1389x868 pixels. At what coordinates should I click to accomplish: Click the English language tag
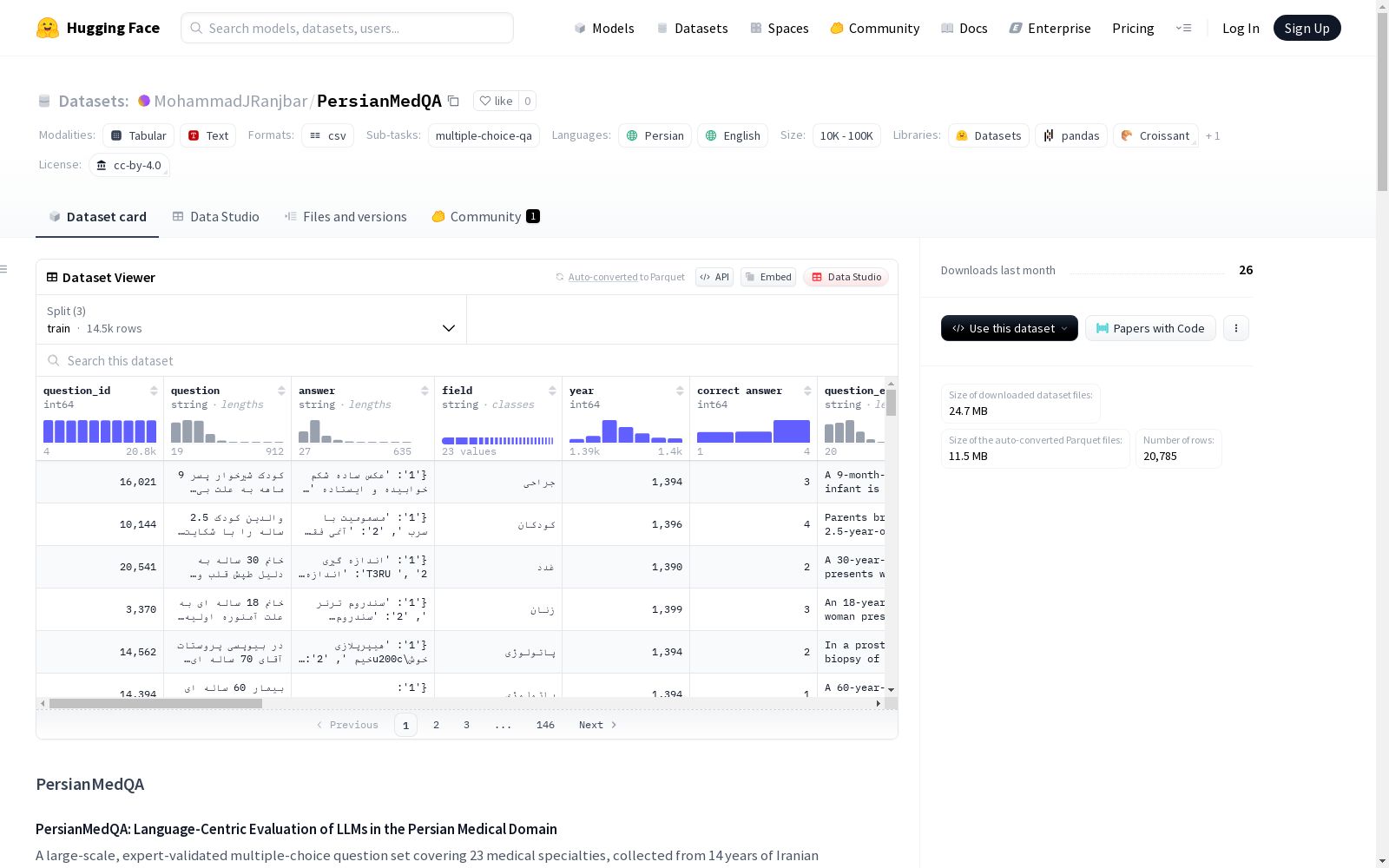733,135
